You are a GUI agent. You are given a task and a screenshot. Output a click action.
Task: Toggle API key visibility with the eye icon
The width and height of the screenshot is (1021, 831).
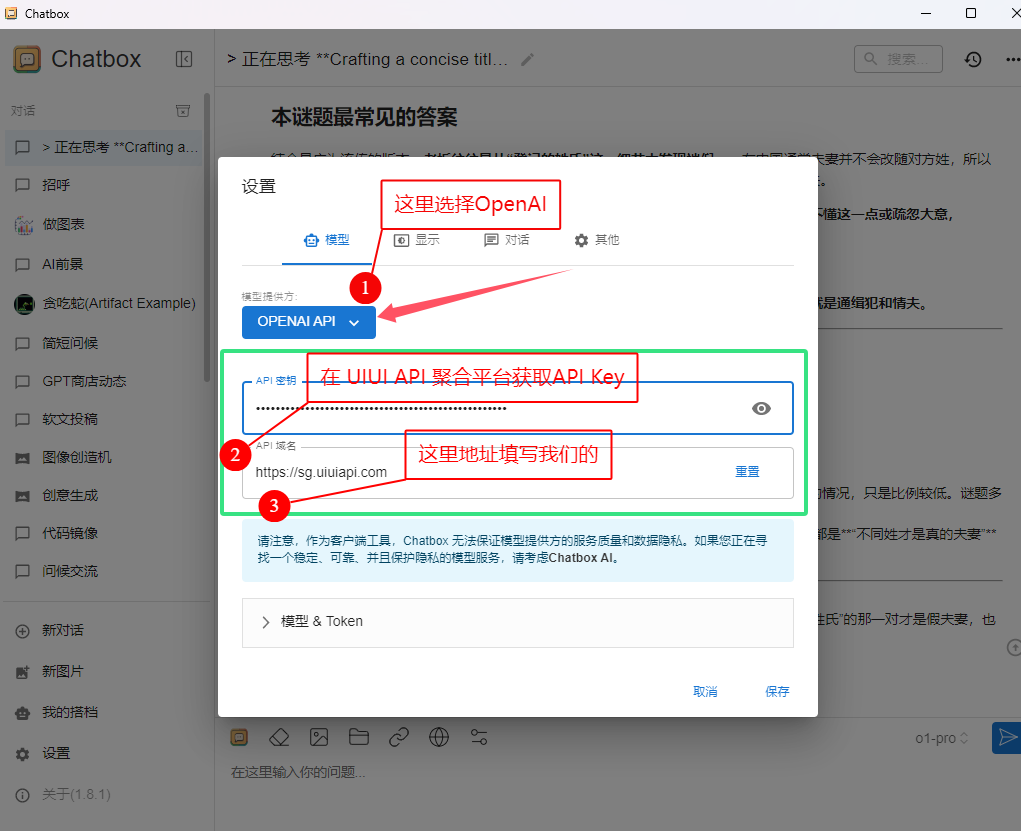pos(761,408)
